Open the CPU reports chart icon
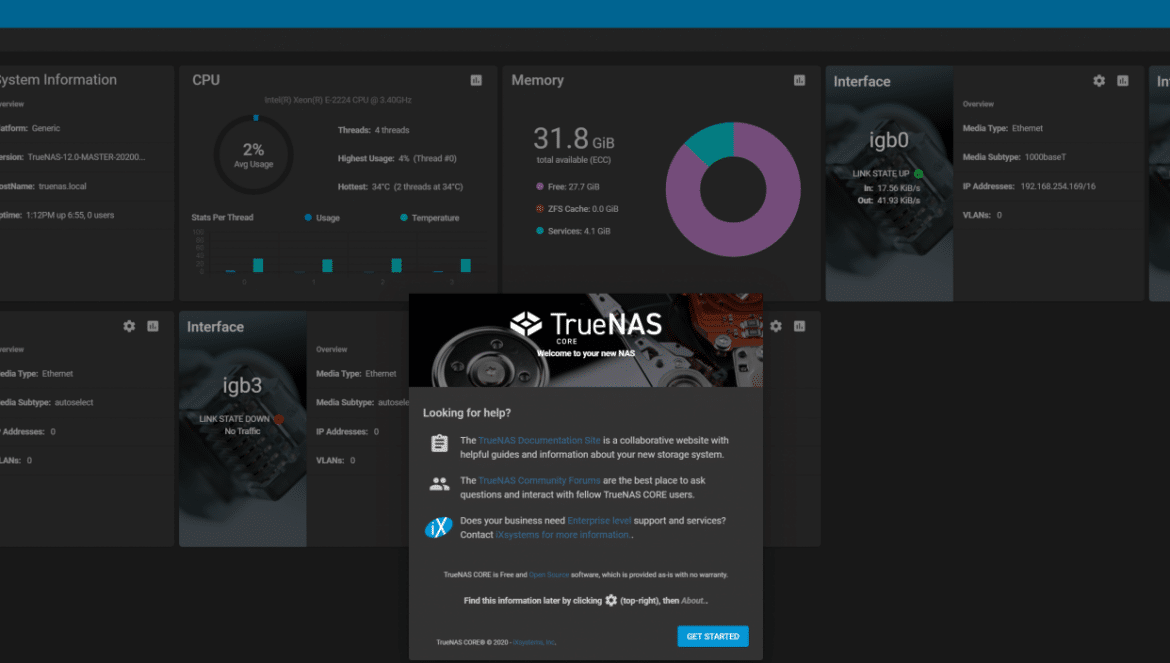The height and width of the screenshot is (663, 1170). click(476, 81)
